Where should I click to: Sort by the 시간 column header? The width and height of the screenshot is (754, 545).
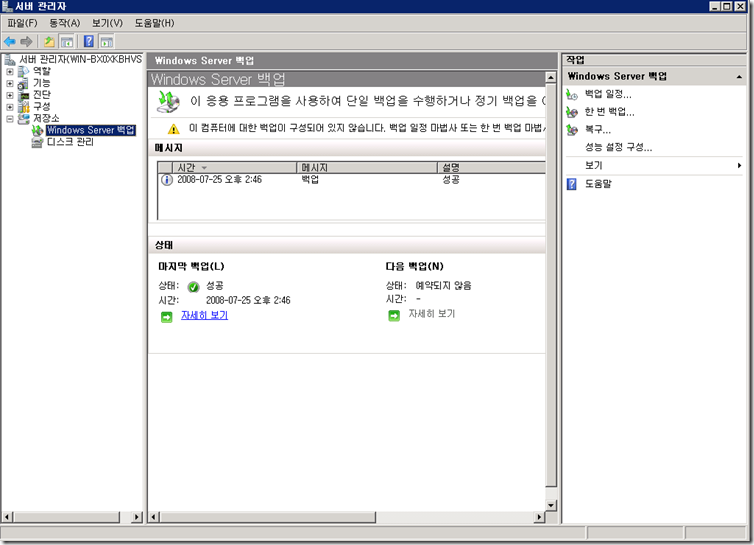(x=234, y=167)
